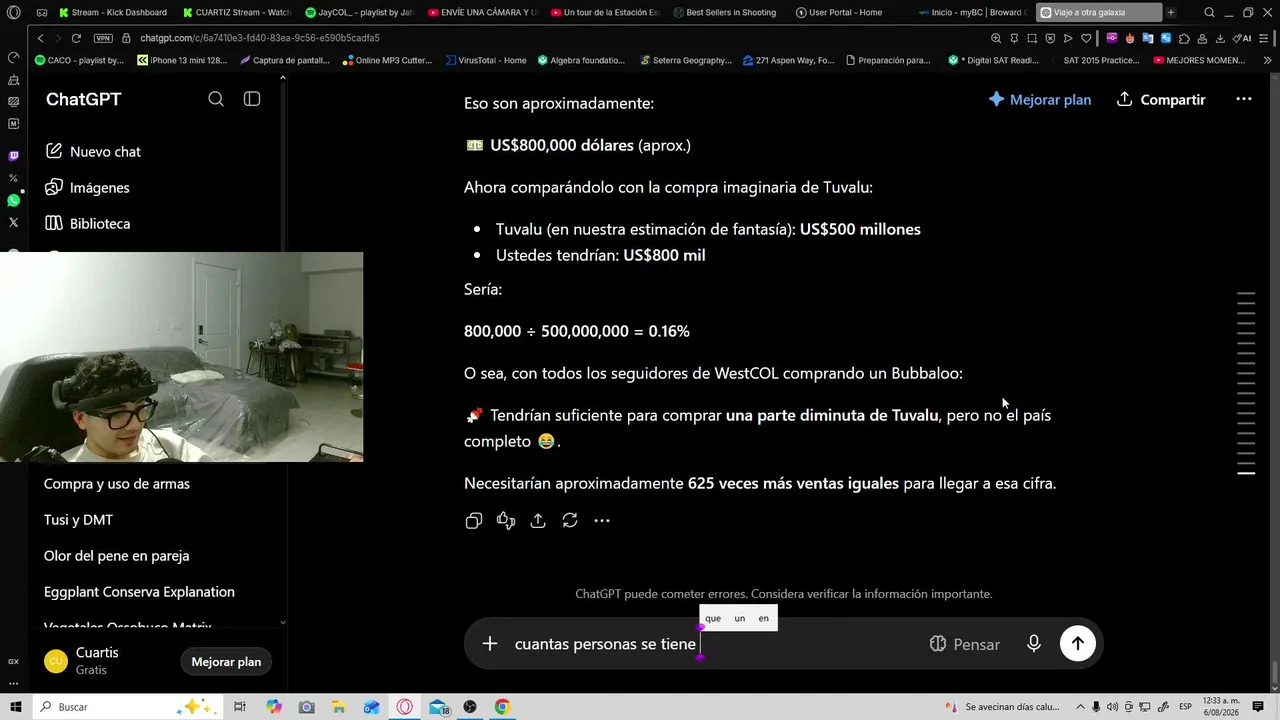Viewport: 1280px width, 720px height.
Task: Open more actions under the response
Action: point(602,520)
